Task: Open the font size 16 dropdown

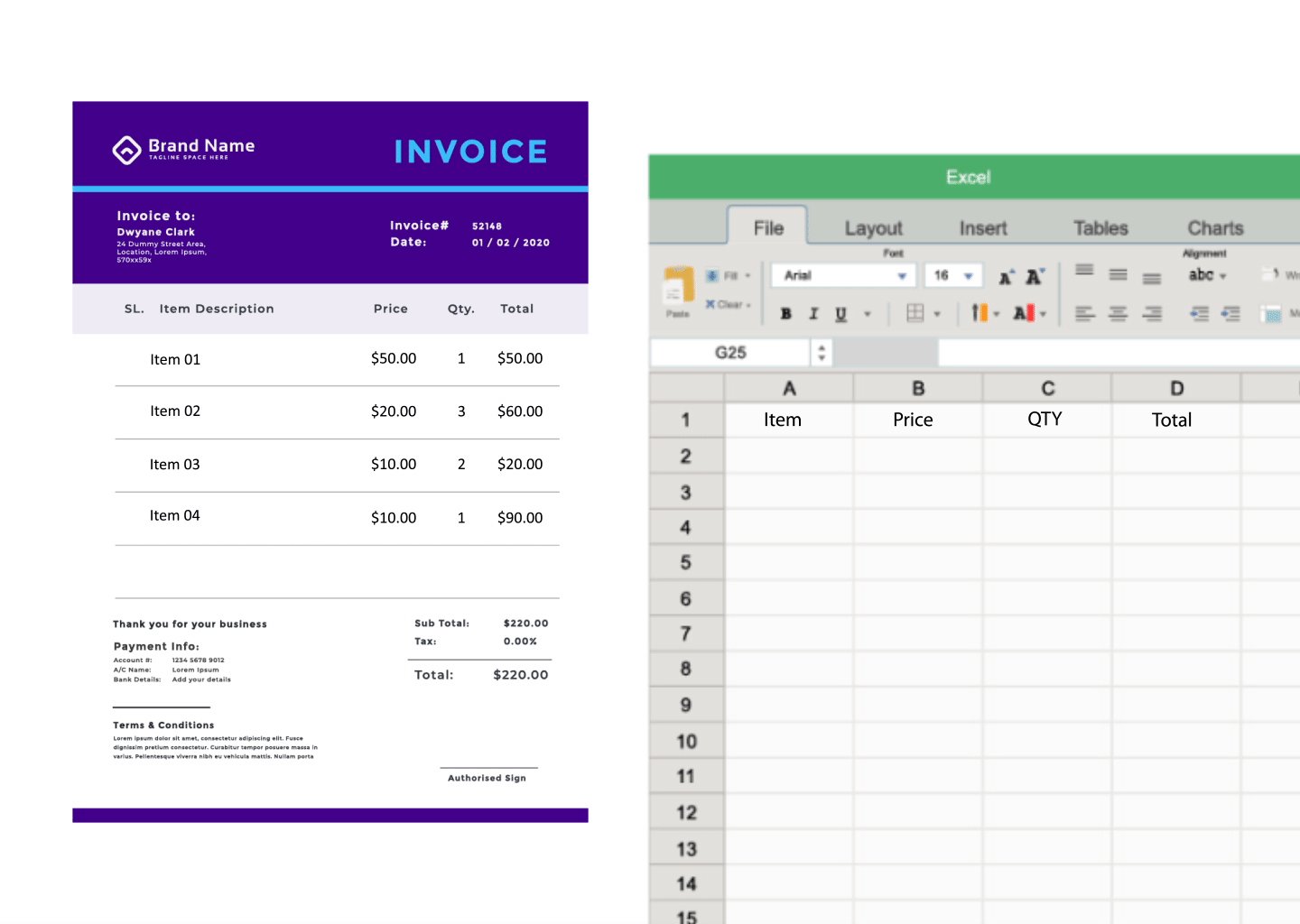Action: (968, 276)
